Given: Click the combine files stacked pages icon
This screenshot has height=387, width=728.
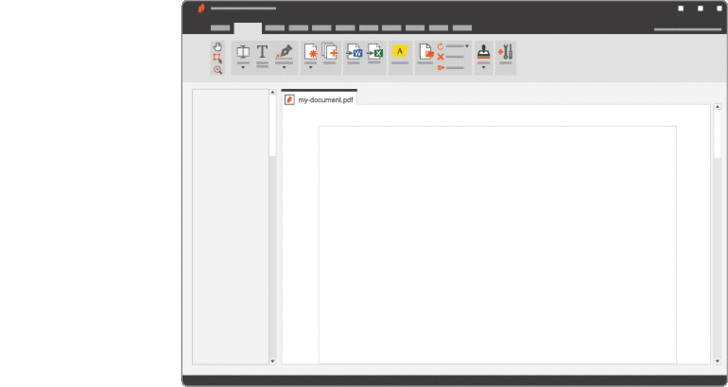Looking at the screenshot, I should point(330,51).
